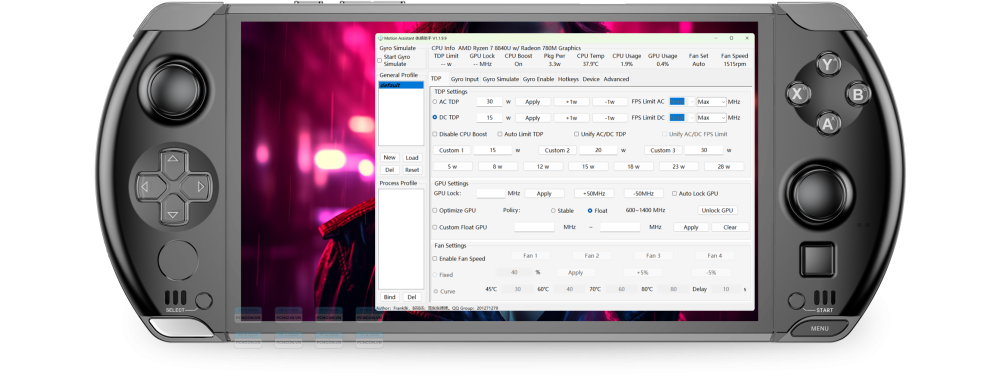
Task: Click Apply next to GPU Lock field
Action: (544, 193)
